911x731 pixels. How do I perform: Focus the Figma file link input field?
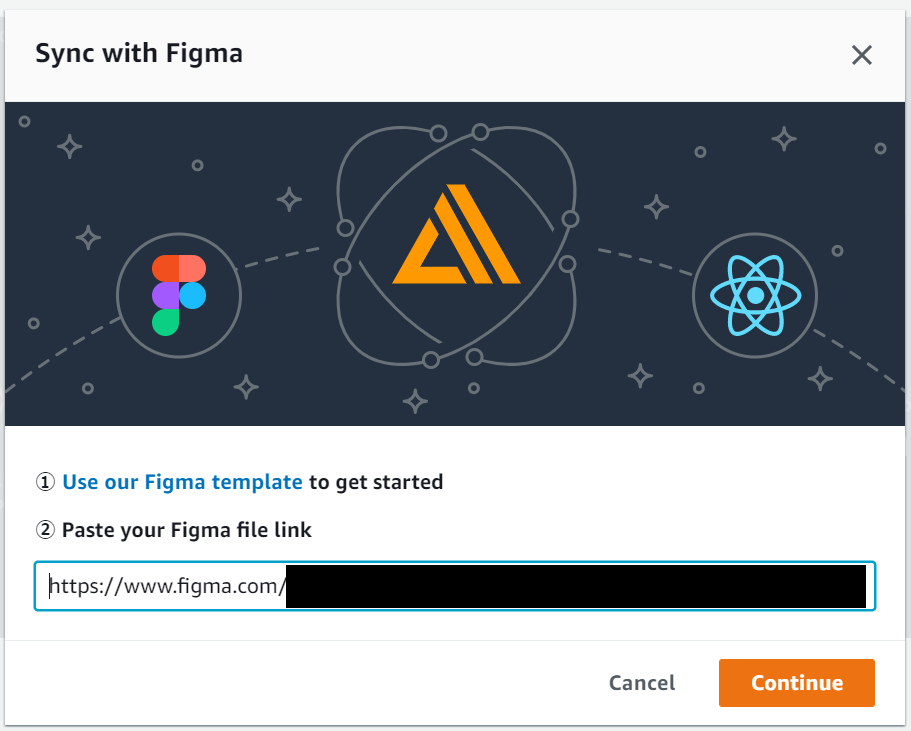[455, 586]
